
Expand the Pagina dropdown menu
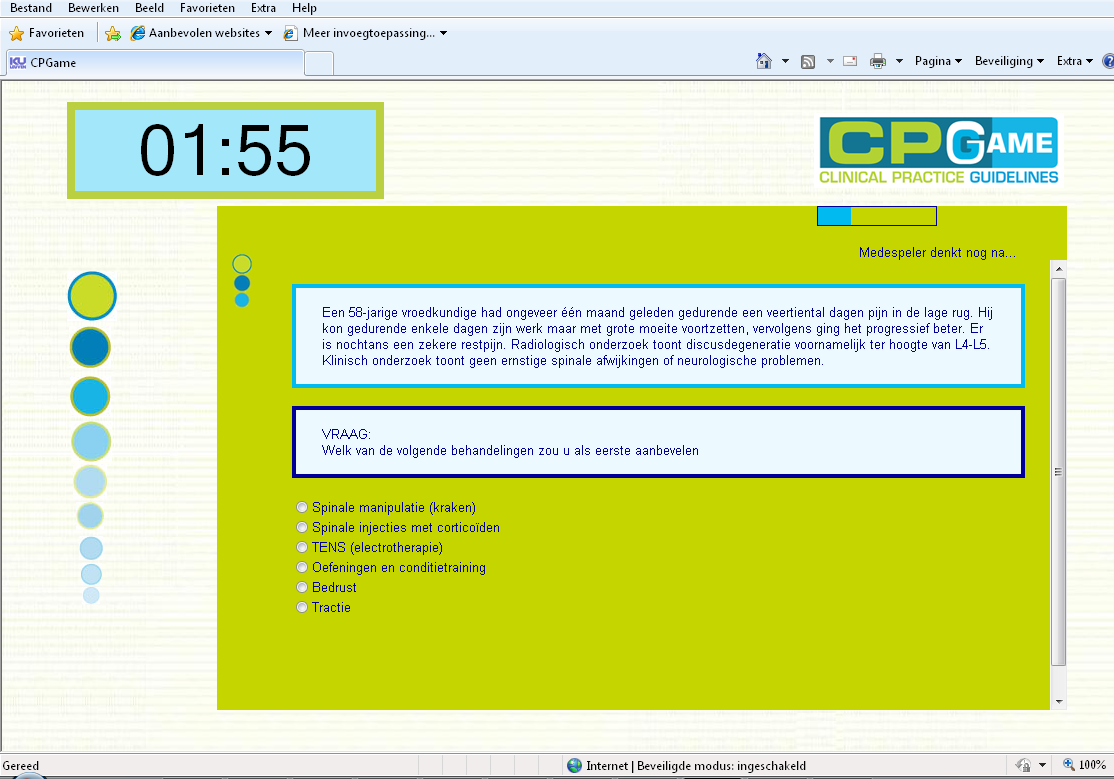click(x=938, y=61)
